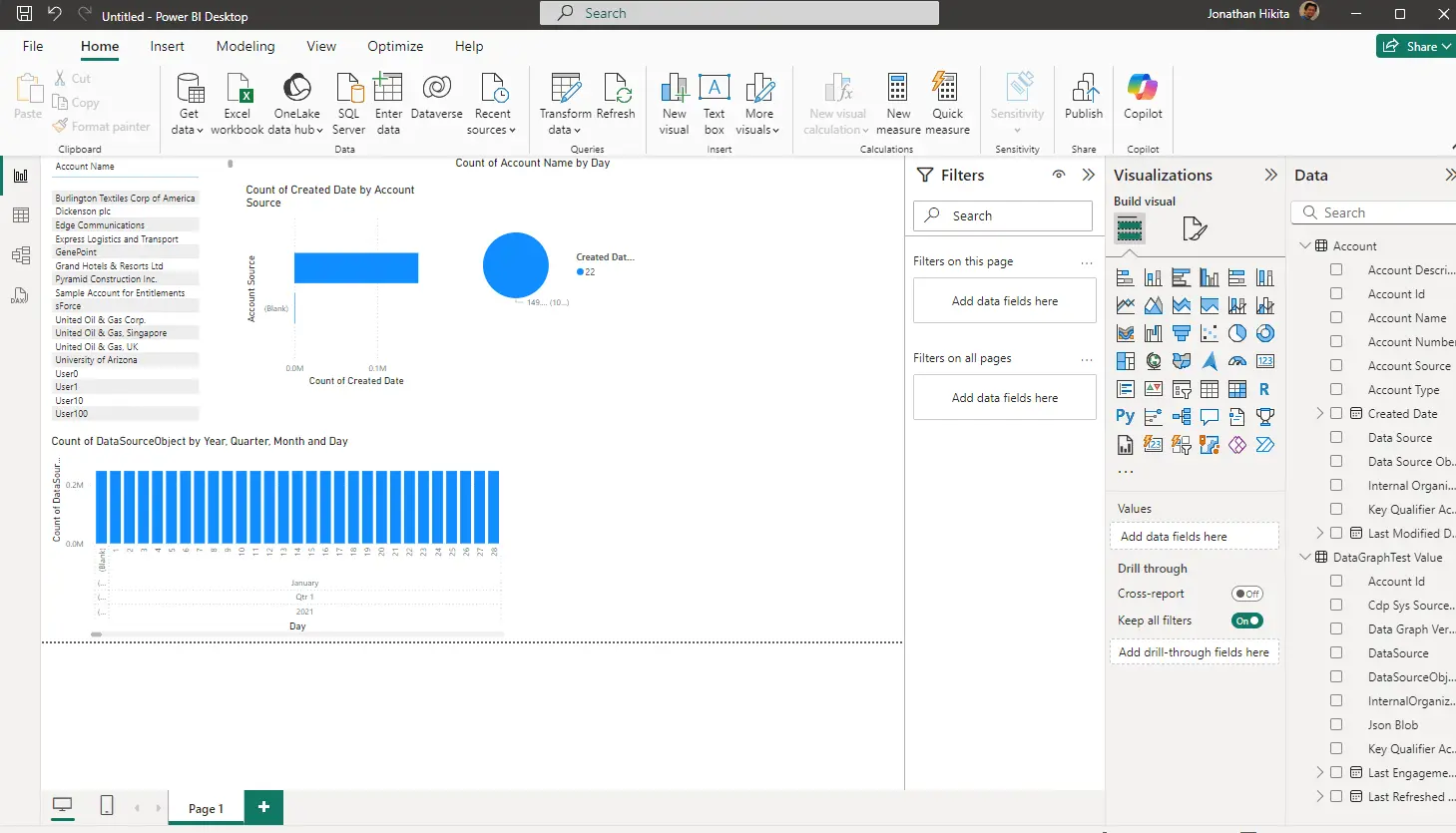Image resolution: width=1456 pixels, height=833 pixels.
Task: Expand the Created Date hierarchy
Action: pos(1319,413)
